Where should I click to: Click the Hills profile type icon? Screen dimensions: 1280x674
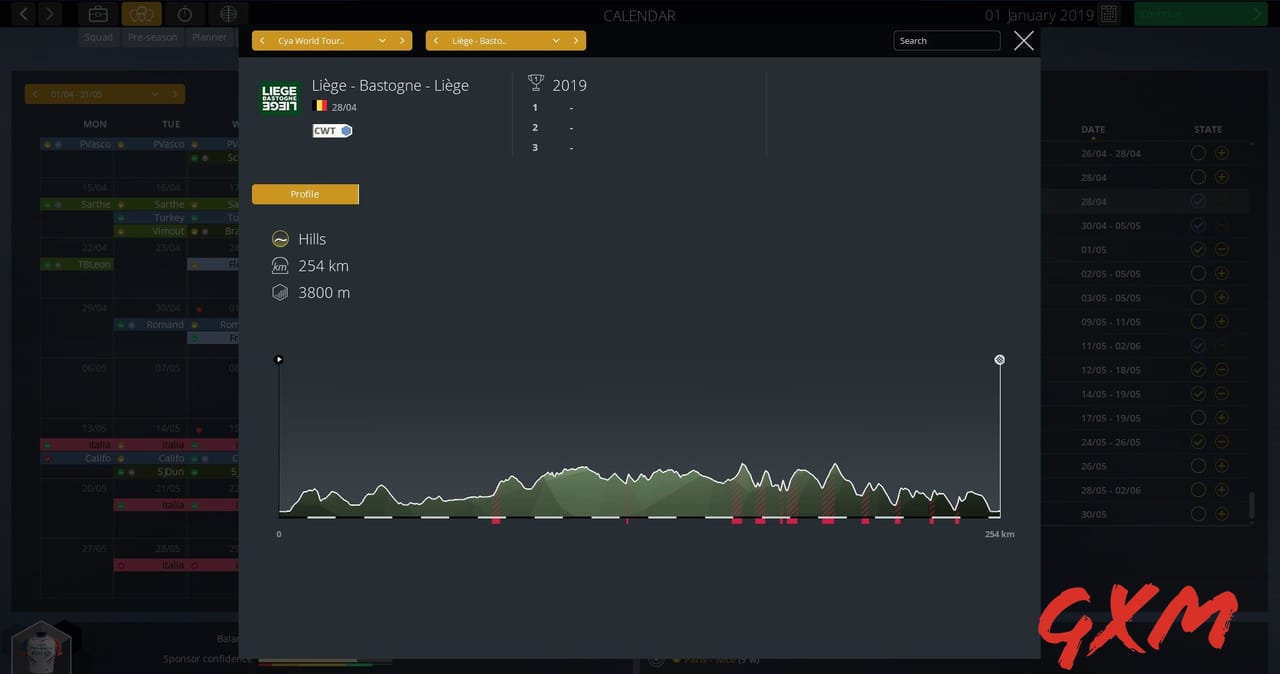280,239
